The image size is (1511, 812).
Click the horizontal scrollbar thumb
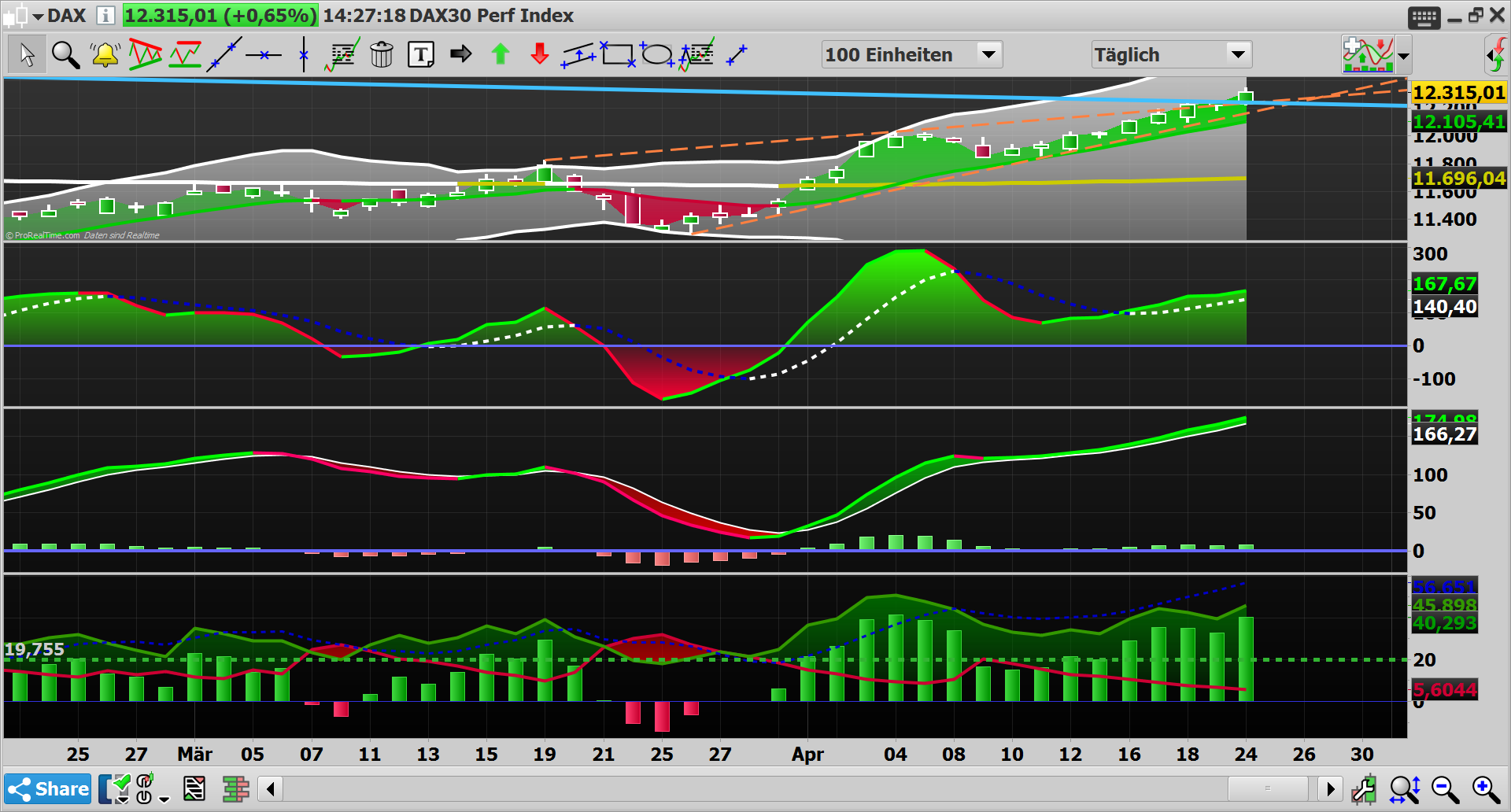tap(1268, 788)
